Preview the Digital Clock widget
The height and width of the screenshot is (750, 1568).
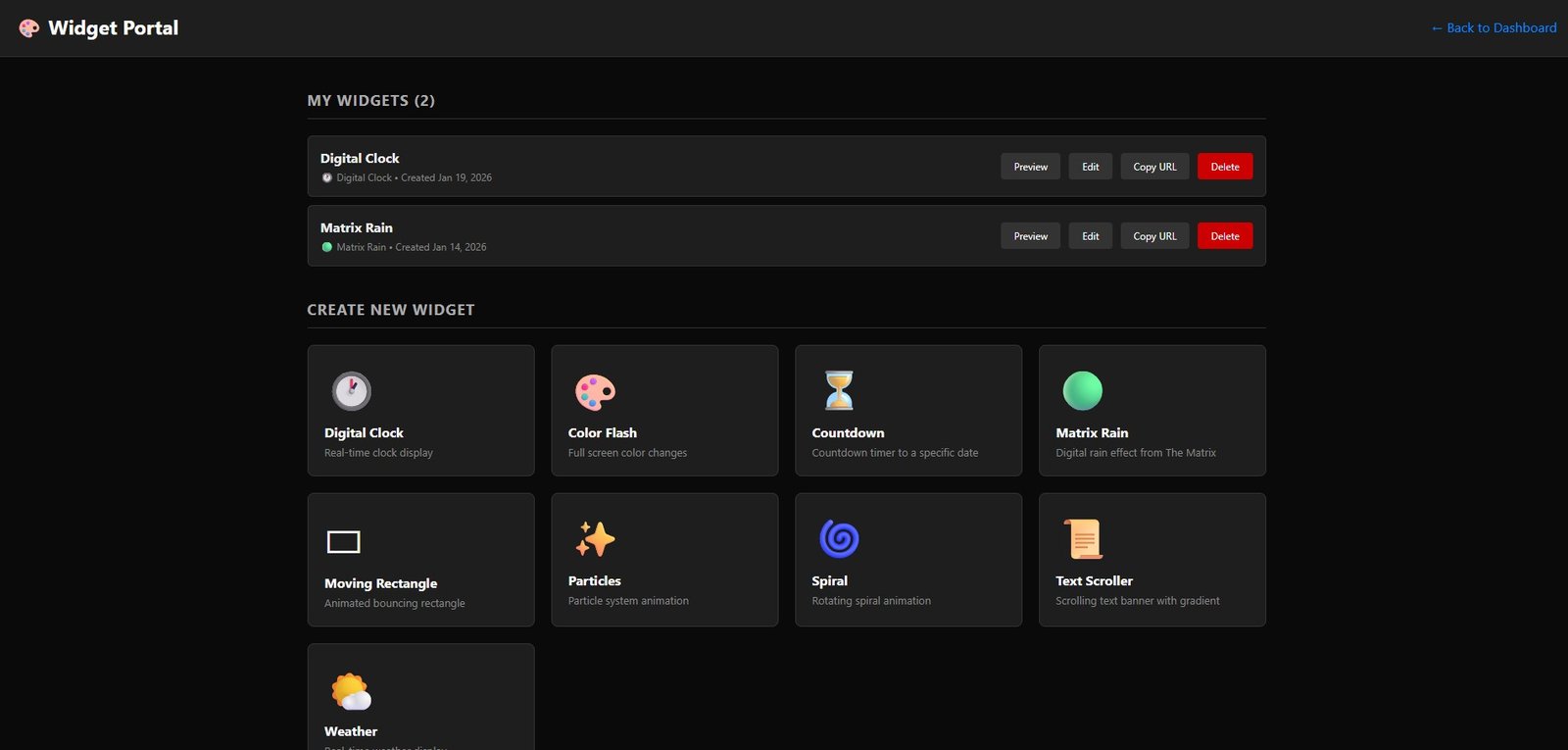(x=1030, y=167)
